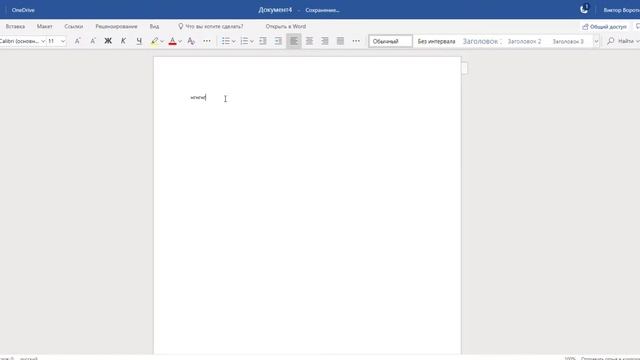
Task: Open the Макет tab
Action: click(x=44, y=26)
